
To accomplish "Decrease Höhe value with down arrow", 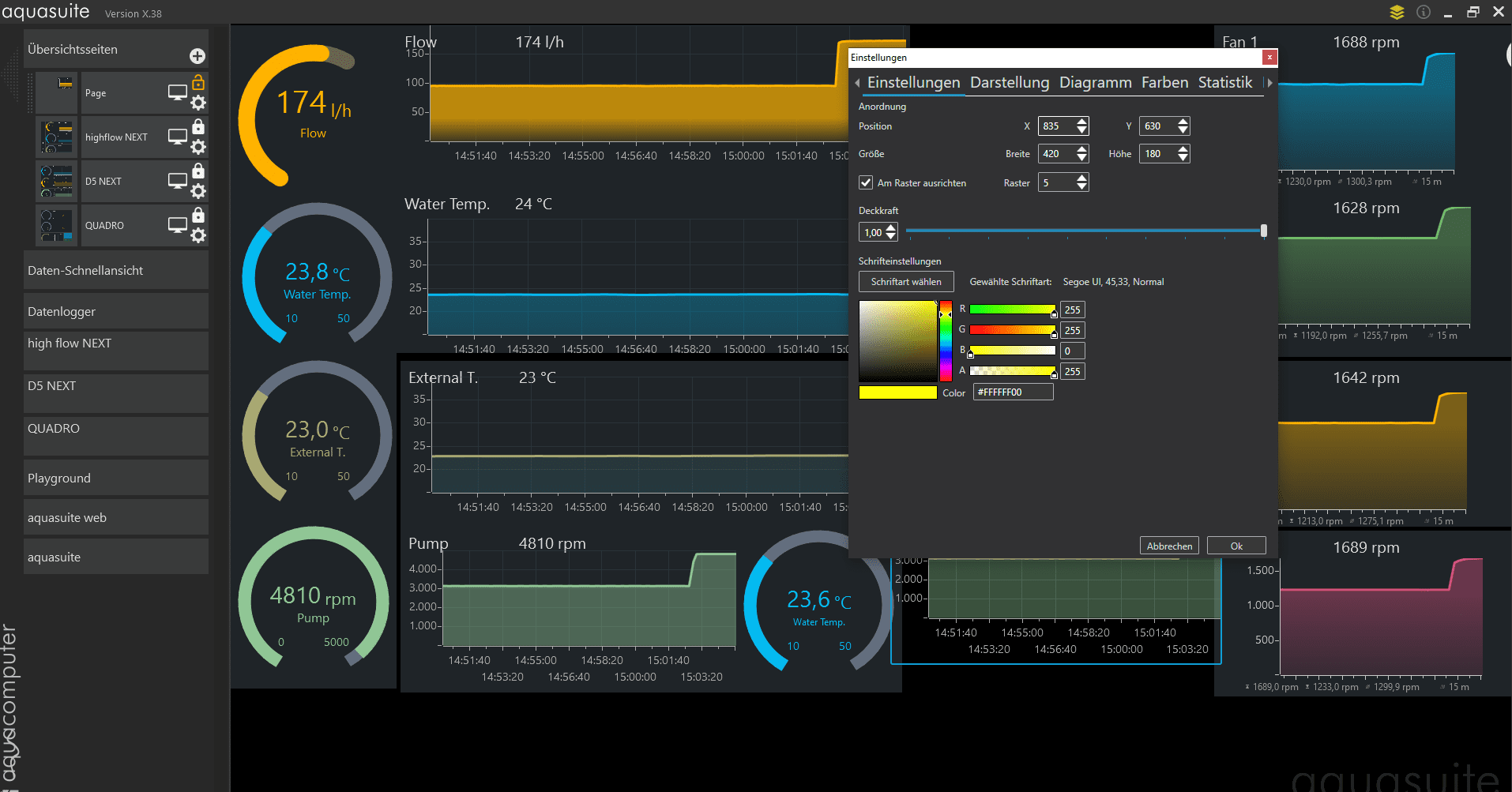I will [1183, 158].
